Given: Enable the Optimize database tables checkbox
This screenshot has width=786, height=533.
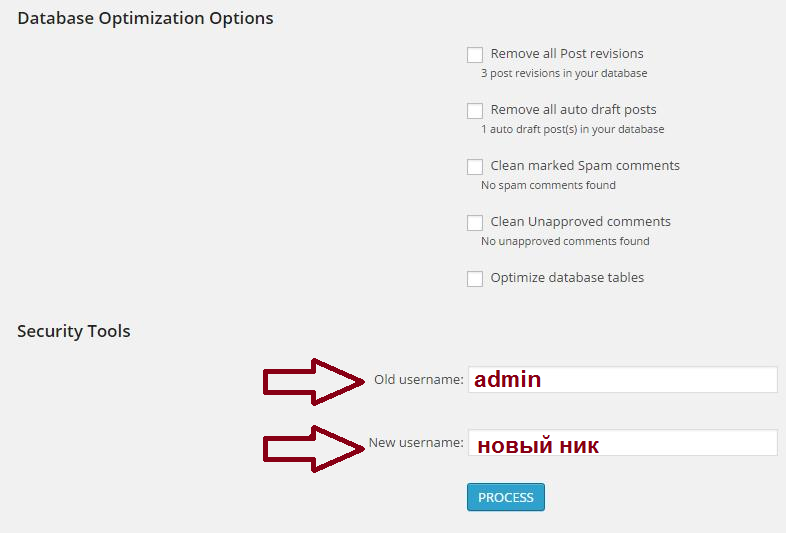Looking at the screenshot, I should click(x=475, y=279).
